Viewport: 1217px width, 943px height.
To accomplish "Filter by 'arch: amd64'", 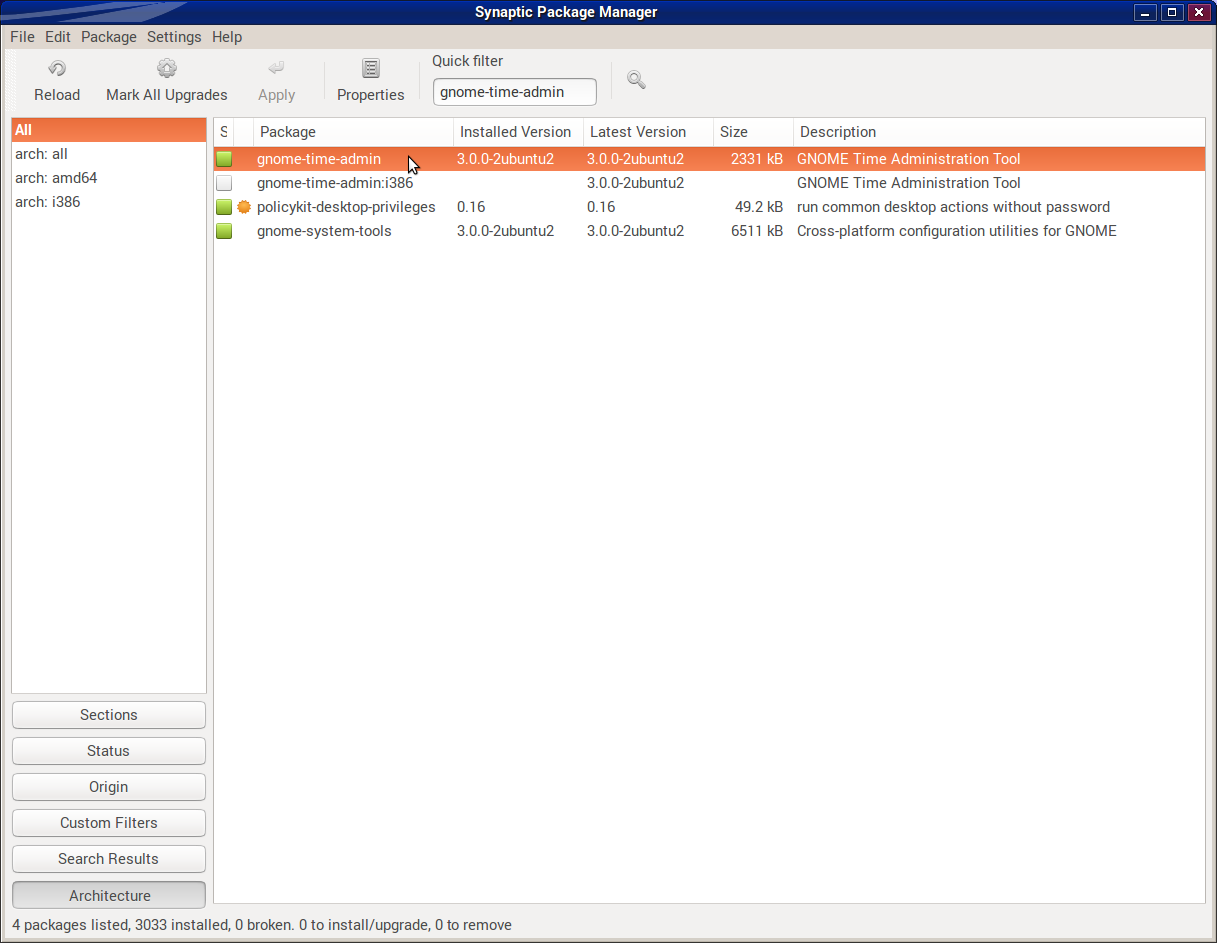I will coord(109,178).
